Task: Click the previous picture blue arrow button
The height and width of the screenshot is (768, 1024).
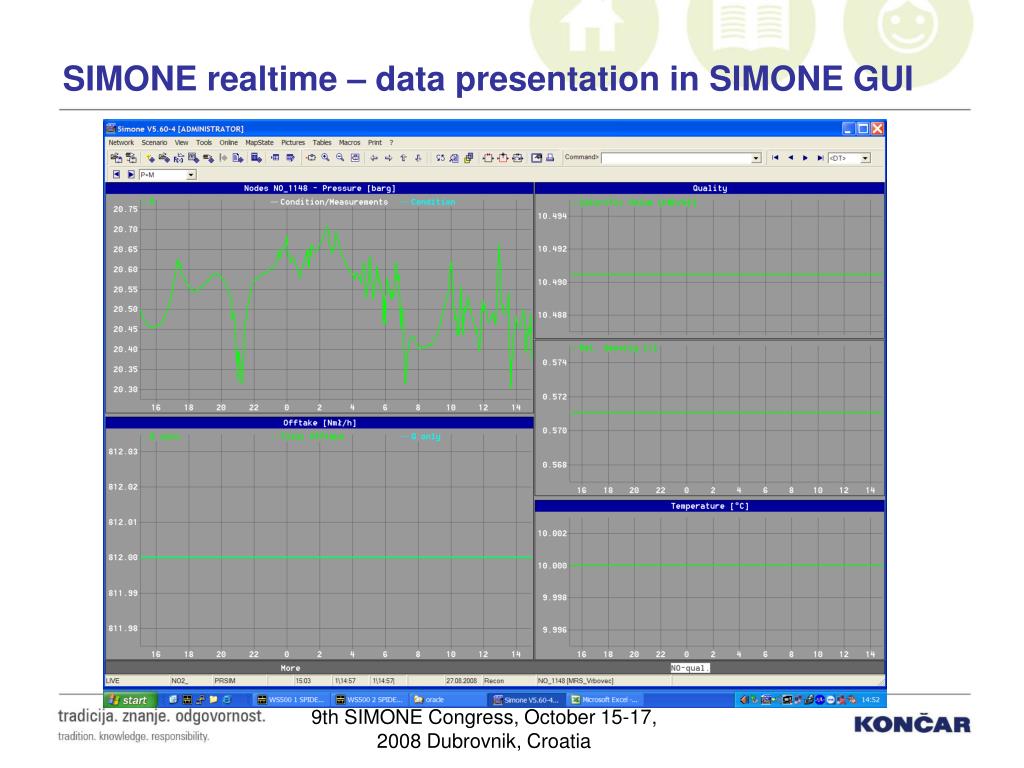Action: pyautogui.click(x=116, y=174)
